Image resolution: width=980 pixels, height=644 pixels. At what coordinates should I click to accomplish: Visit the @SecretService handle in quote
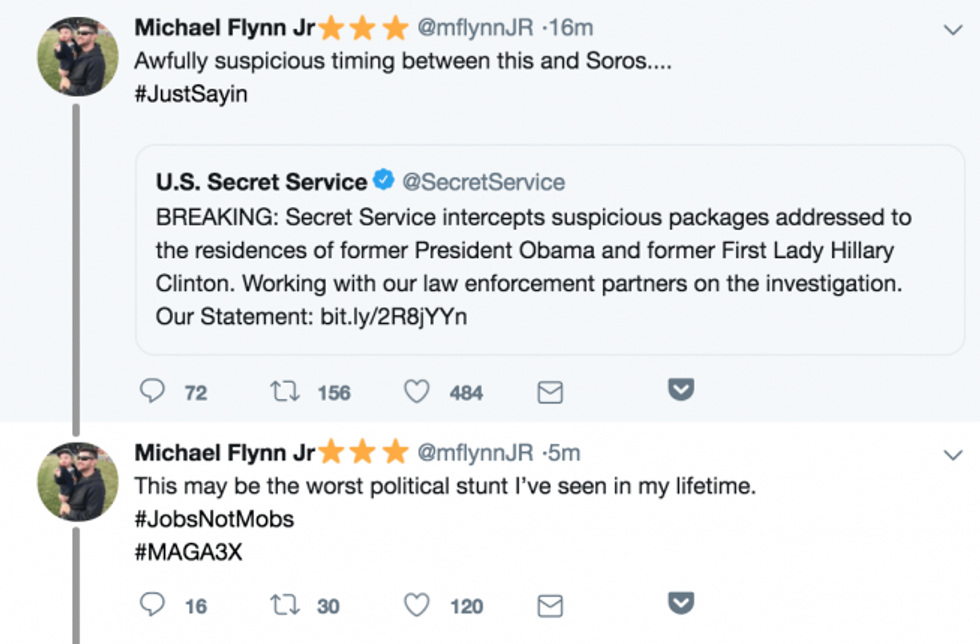pos(483,182)
